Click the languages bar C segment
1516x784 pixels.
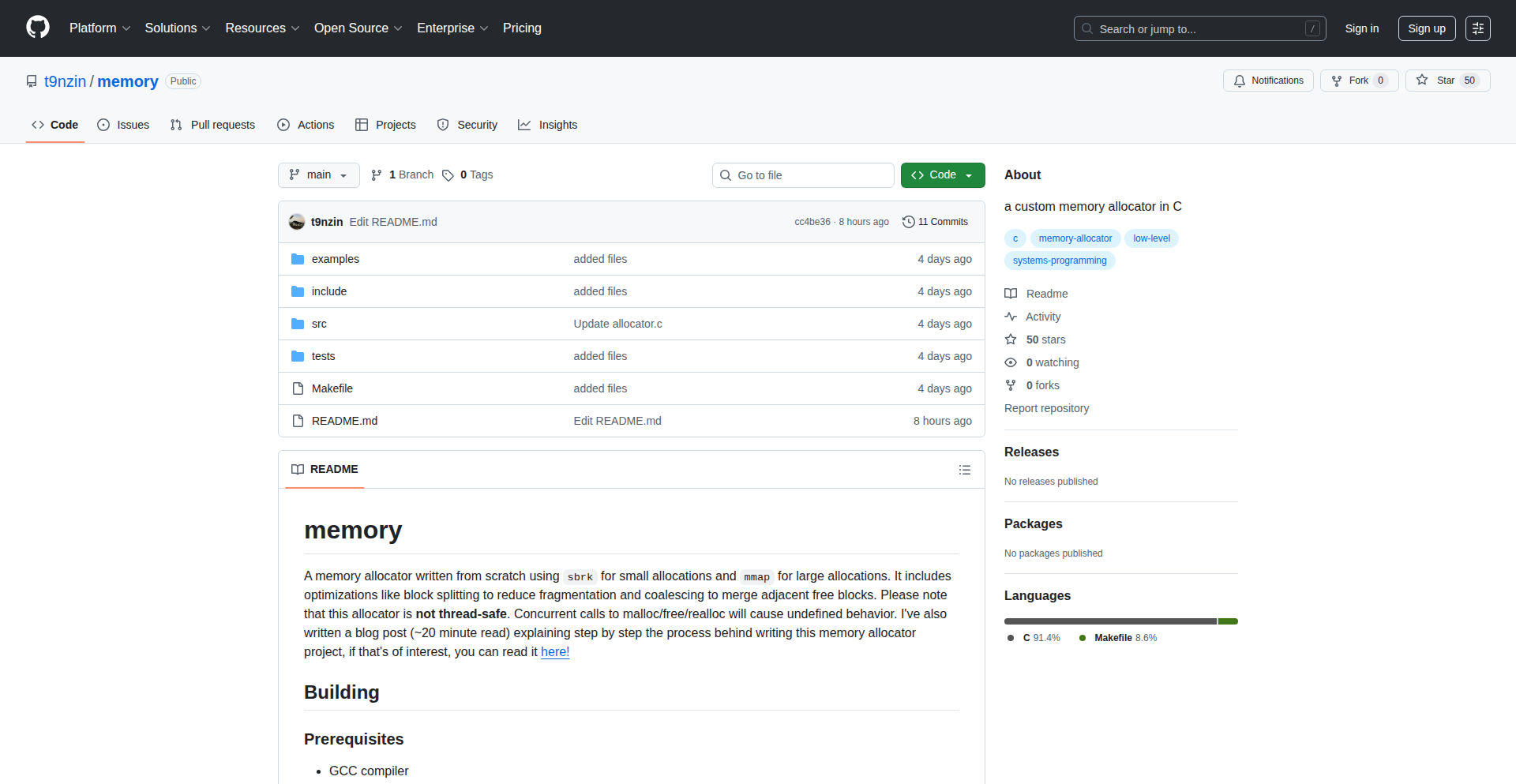tap(1109, 621)
